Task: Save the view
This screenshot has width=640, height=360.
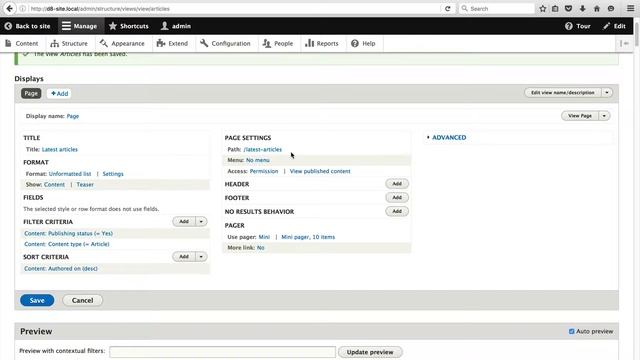Action: click(x=37, y=300)
